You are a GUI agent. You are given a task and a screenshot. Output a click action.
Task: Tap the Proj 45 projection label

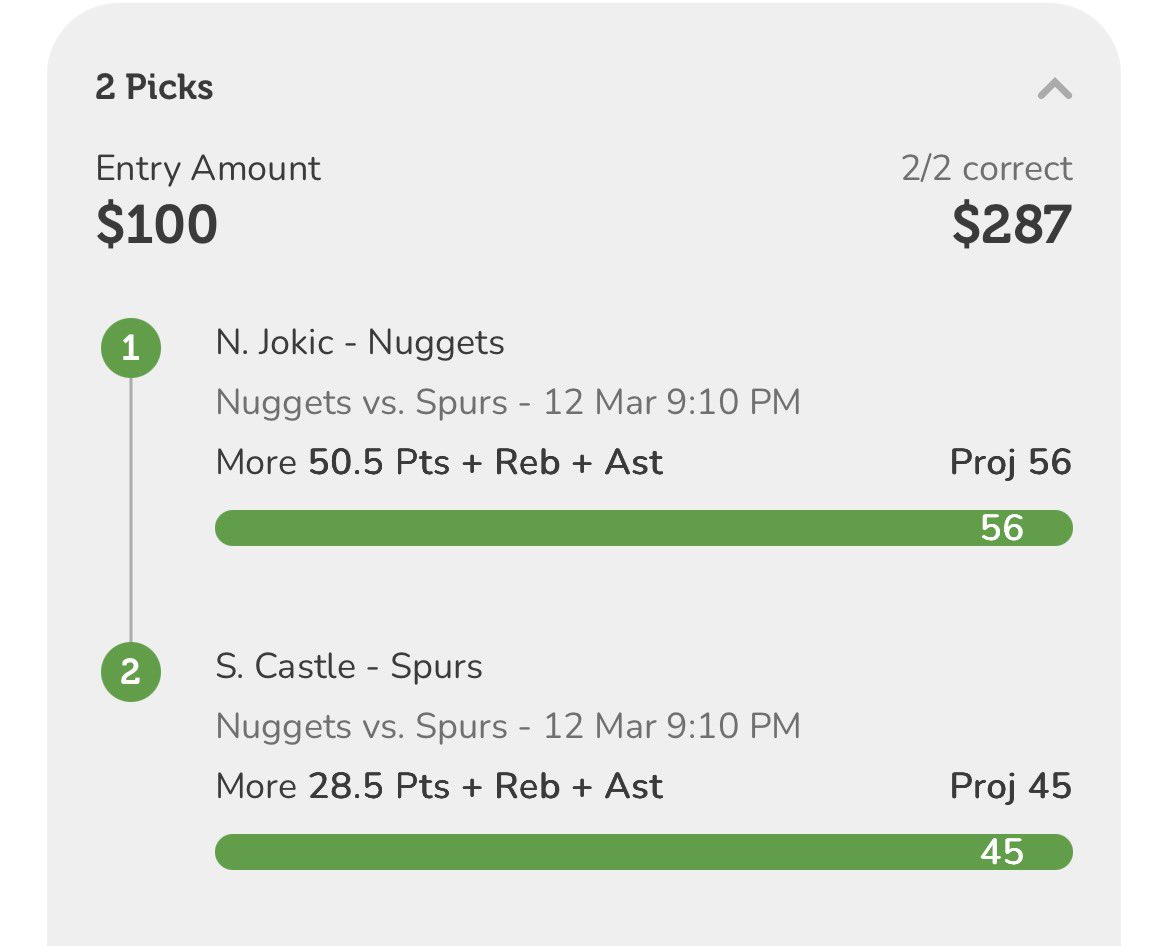coord(1010,786)
